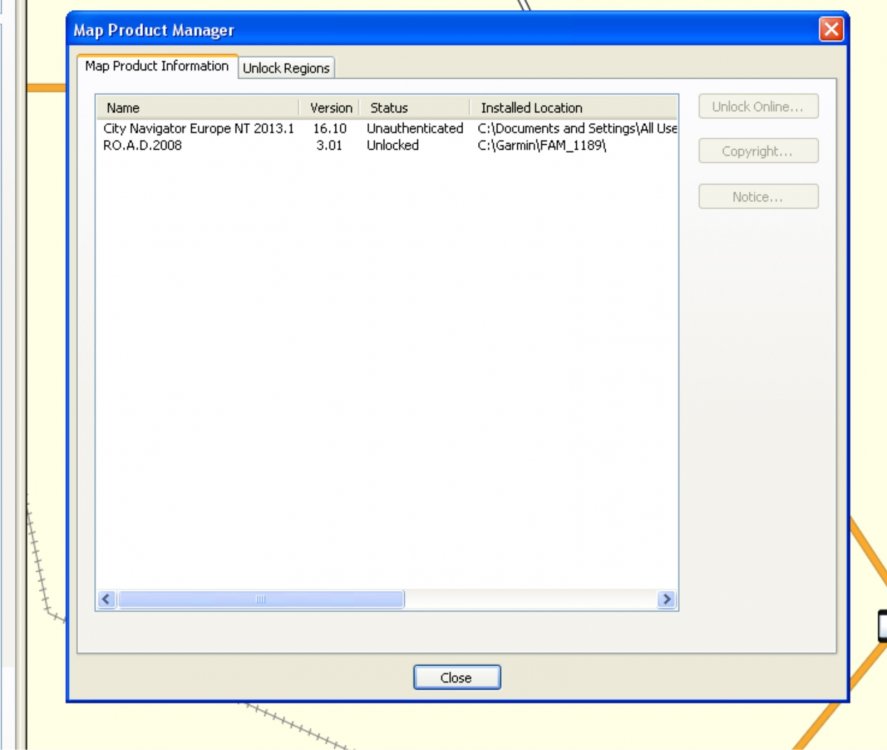The image size is (887, 750).
Task: Select the City Navigator Europe NT 2013.1 row
Action: 387,128
